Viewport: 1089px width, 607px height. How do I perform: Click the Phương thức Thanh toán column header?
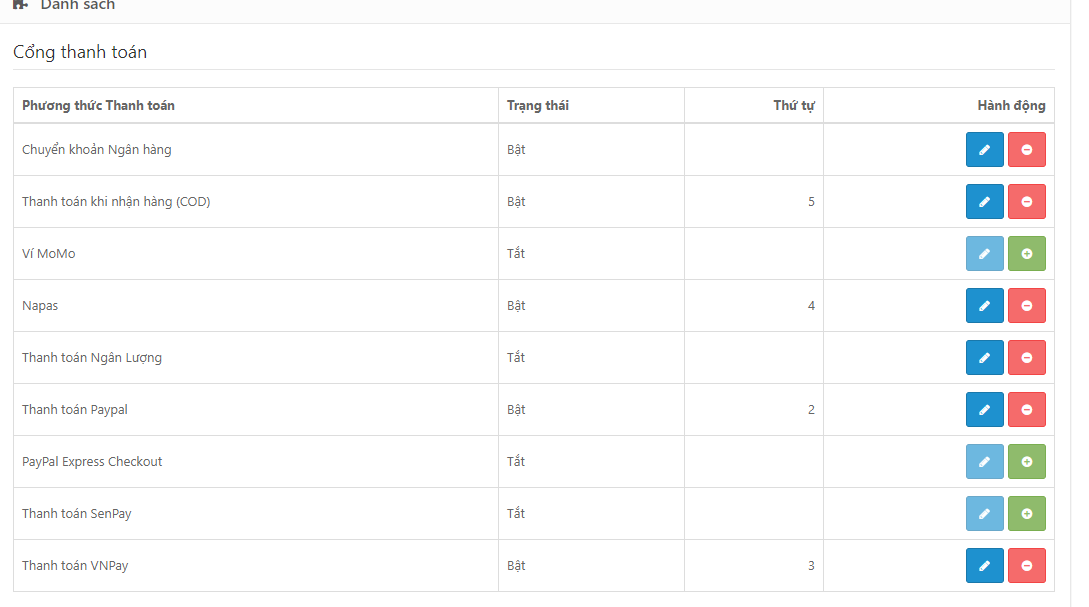point(98,106)
